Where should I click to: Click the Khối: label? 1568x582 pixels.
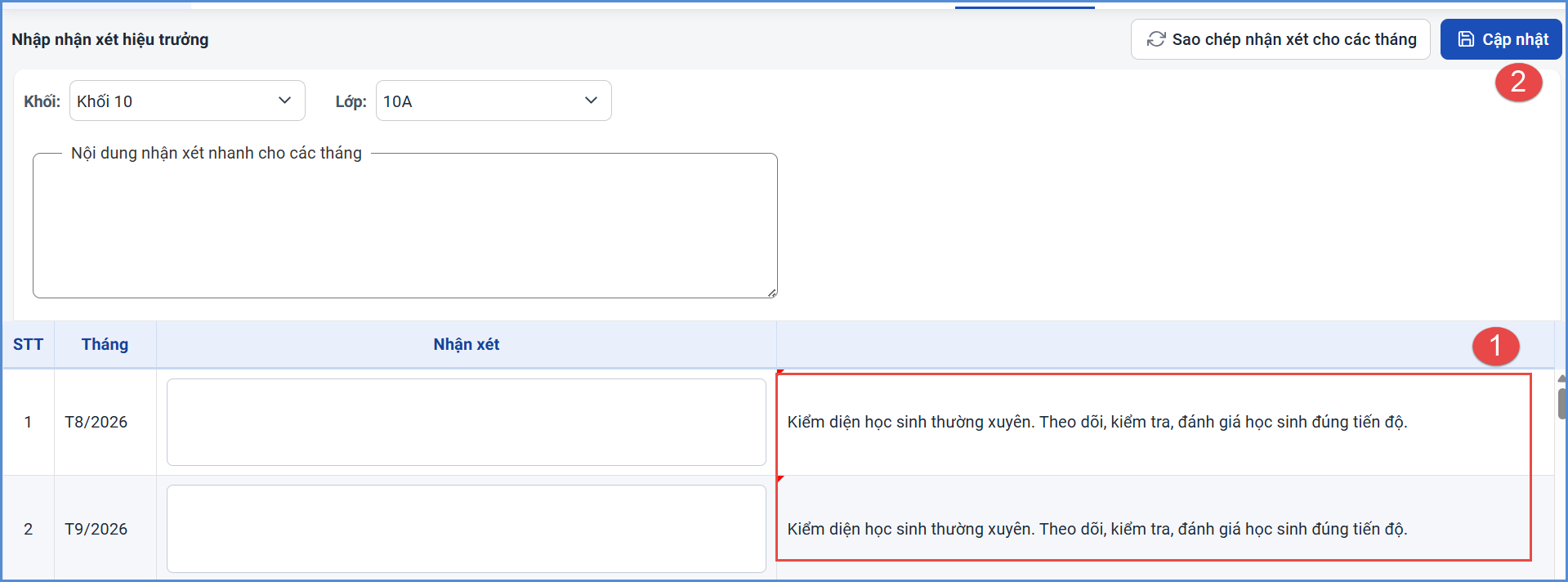(42, 101)
